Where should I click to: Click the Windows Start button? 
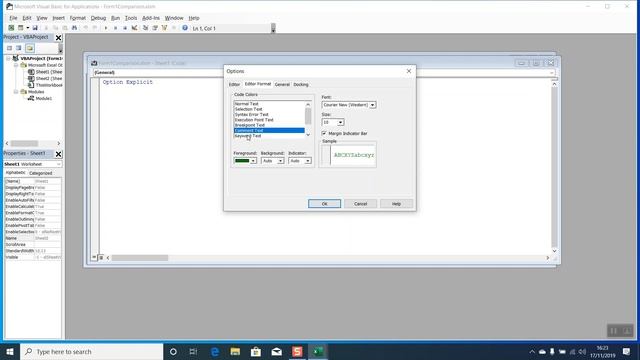click(x=10, y=351)
